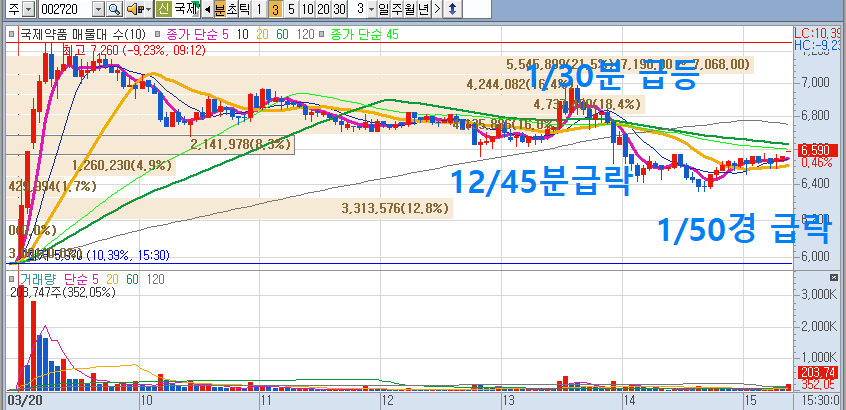The width and height of the screenshot is (846, 410).
Task: Click the blue 10 moving average legend
Action: tap(242, 35)
